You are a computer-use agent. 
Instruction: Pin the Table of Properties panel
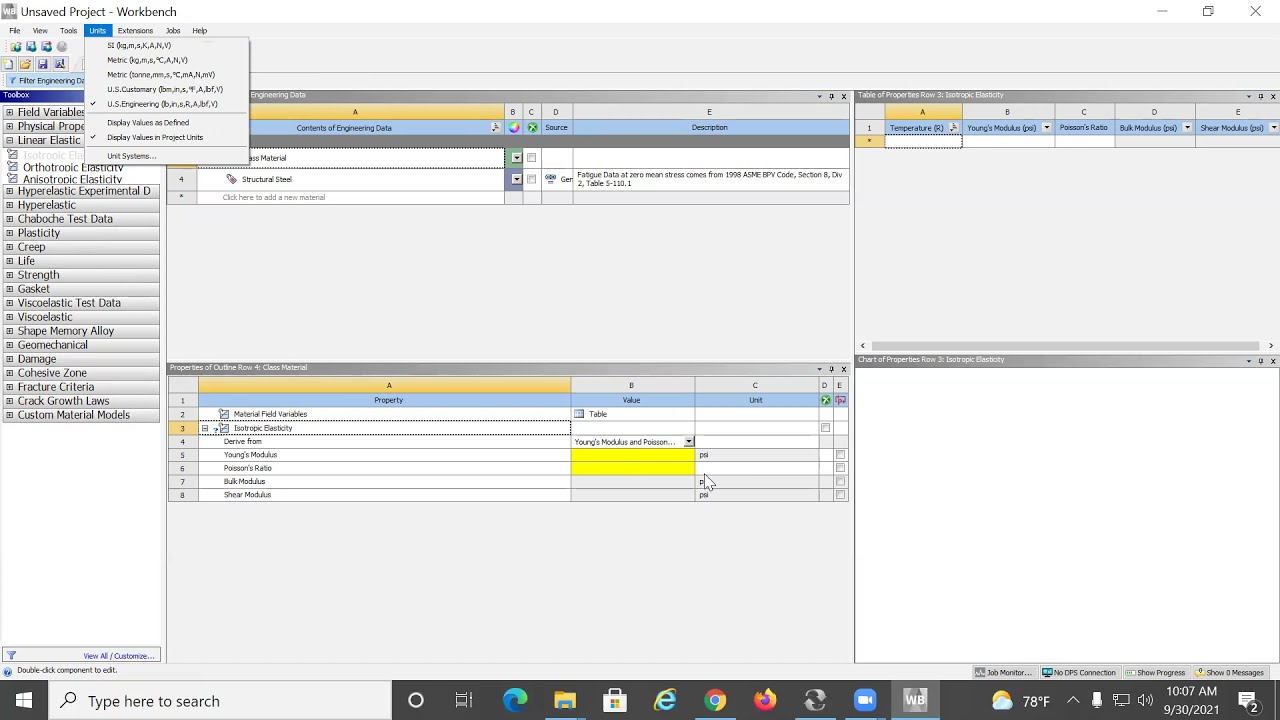pyautogui.click(x=1260, y=96)
